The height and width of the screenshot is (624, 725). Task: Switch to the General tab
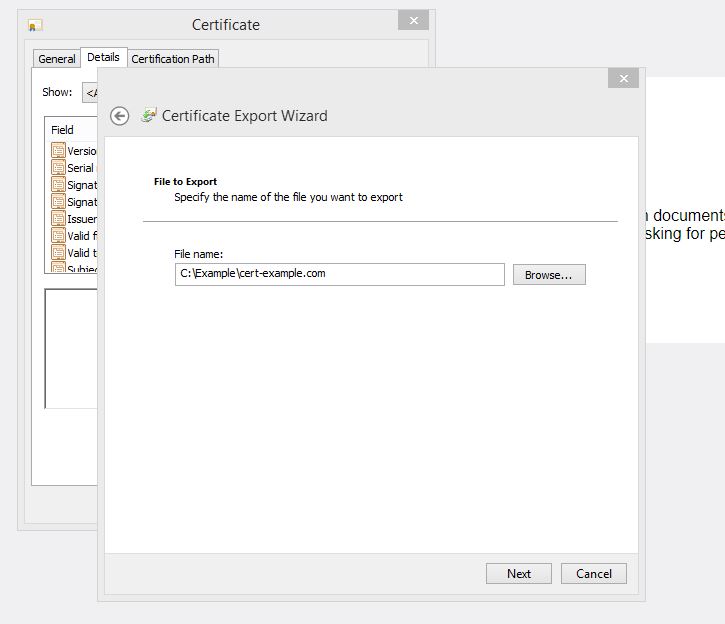pos(57,59)
